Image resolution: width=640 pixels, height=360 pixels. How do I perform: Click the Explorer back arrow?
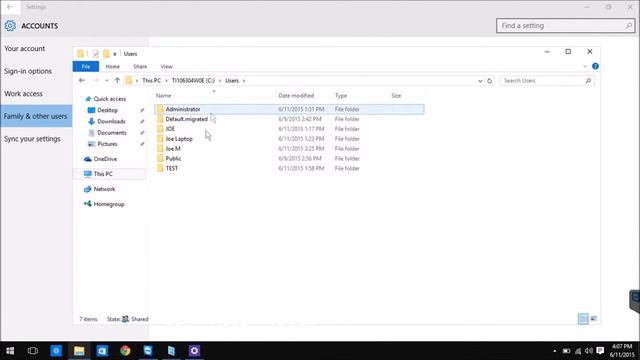pyautogui.click(x=82, y=81)
